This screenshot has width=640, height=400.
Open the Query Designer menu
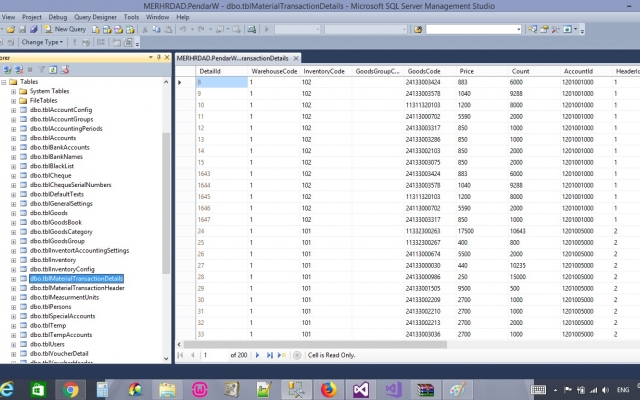[x=95, y=17]
